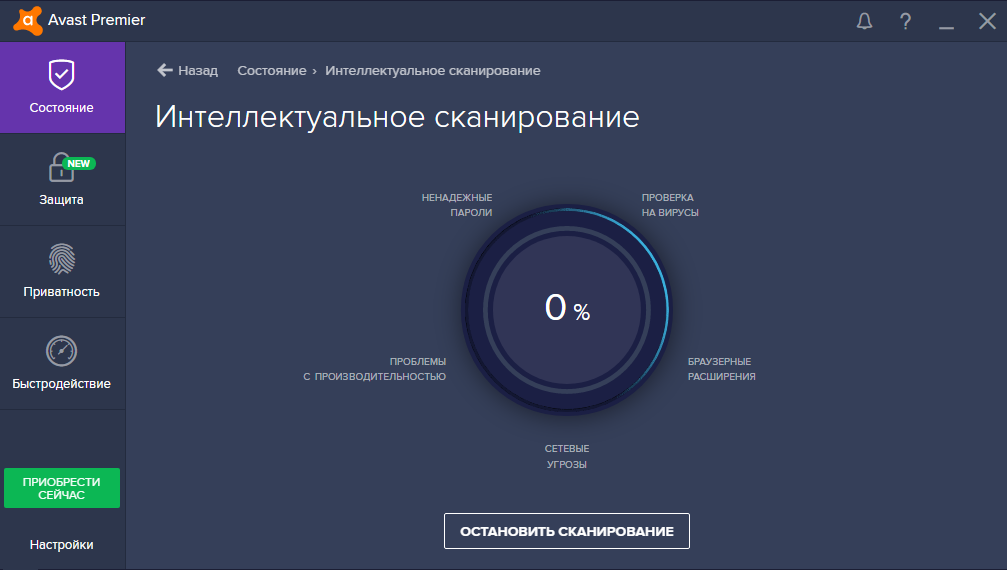The width and height of the screenshot is (1007, 570).
Task: Click the back arrow icon next to Назад
Action: point(165,70)
